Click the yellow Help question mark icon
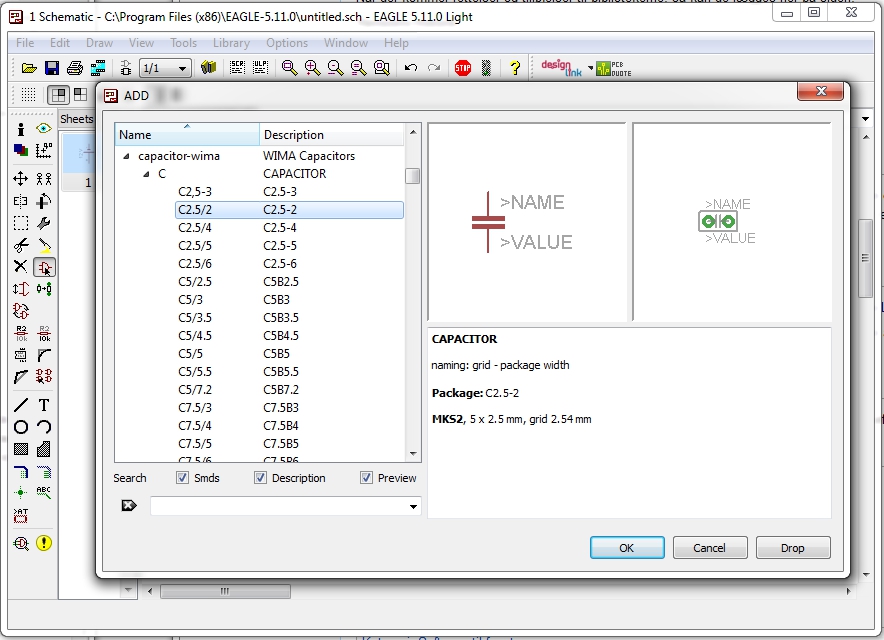The image size is (884, 640). tap(515, 68)
